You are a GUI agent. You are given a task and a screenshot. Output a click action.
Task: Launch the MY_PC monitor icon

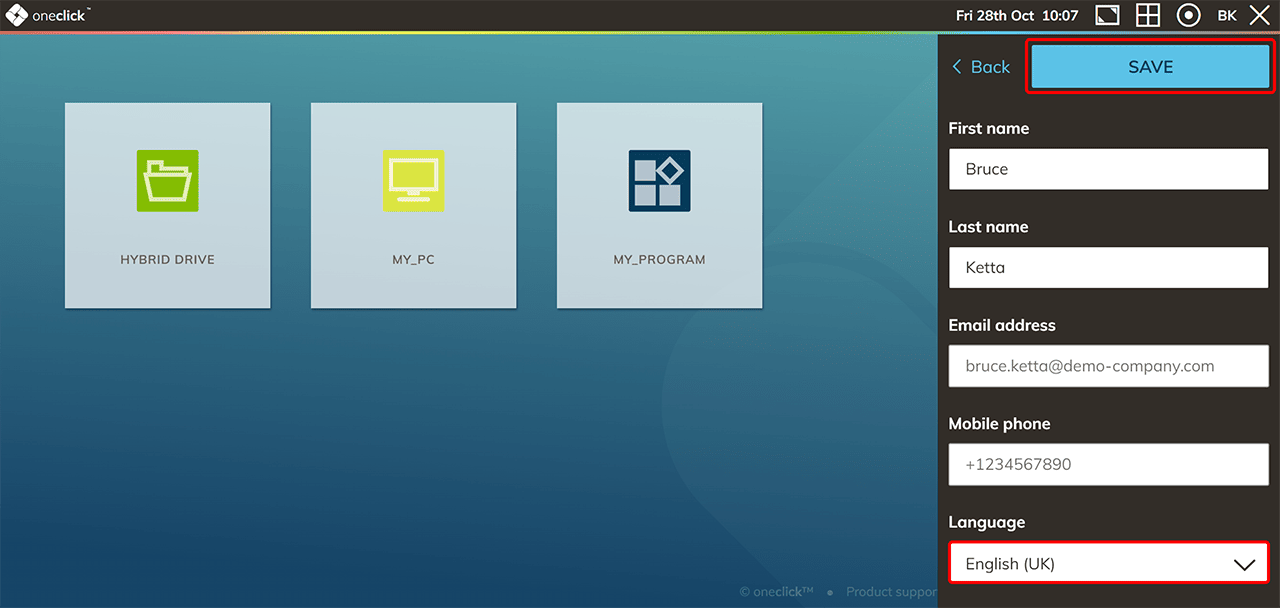tap(413, 181)
